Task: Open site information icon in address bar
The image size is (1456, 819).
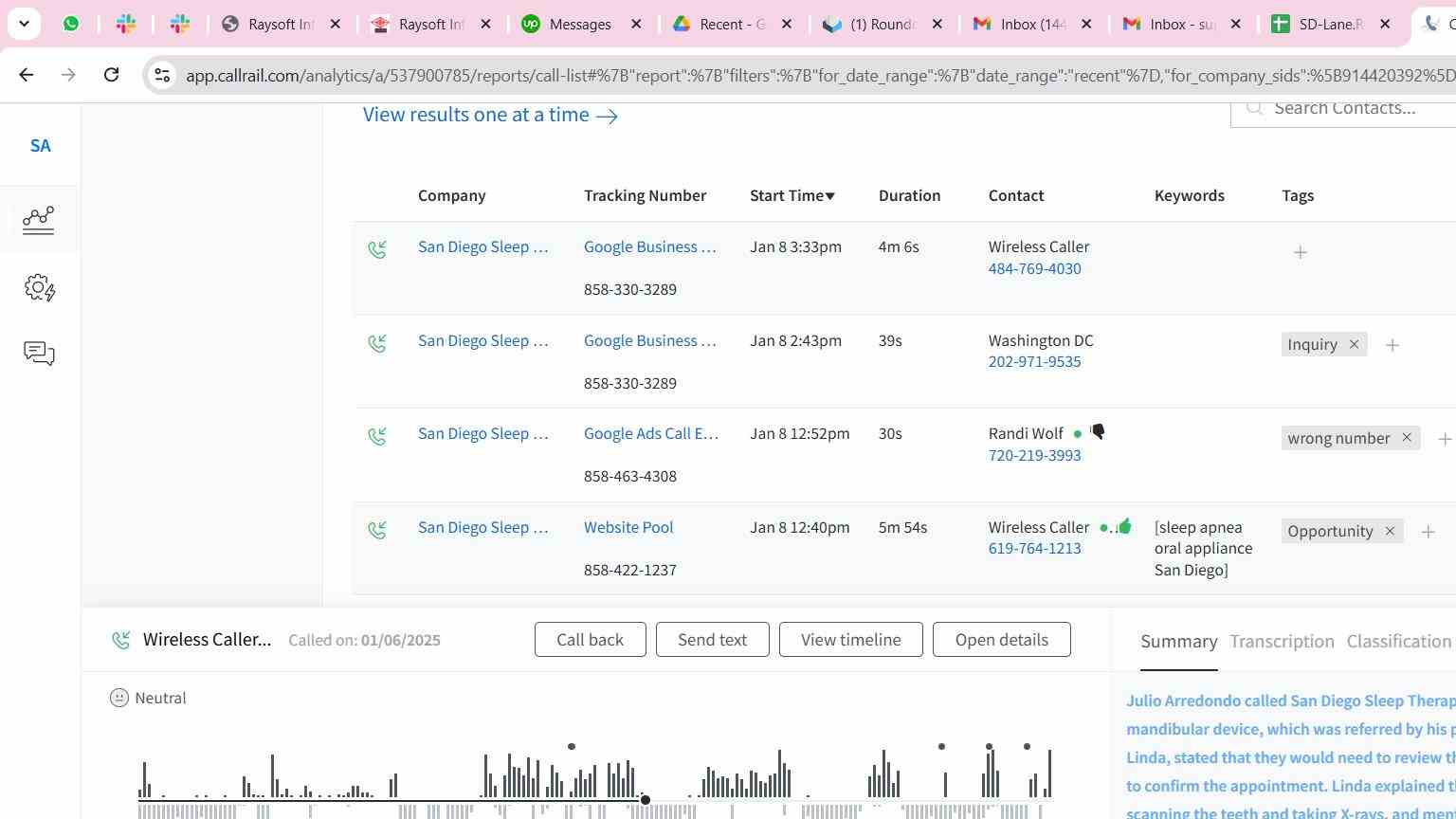Action: tap(162, 75)
